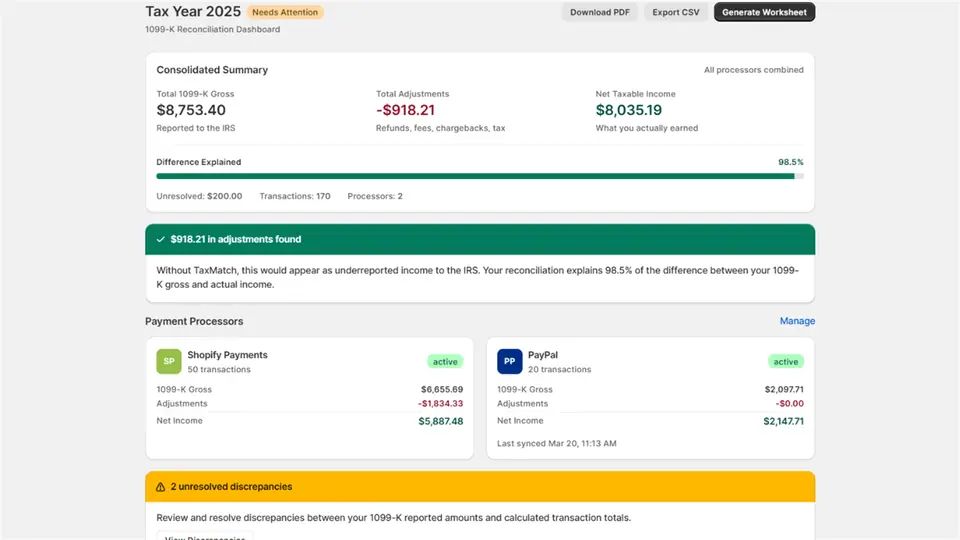The height and width of the screenshot is (540, 960).
Task: Click the Net Taxable Income value $8,035.19
Action: [629, 110]
